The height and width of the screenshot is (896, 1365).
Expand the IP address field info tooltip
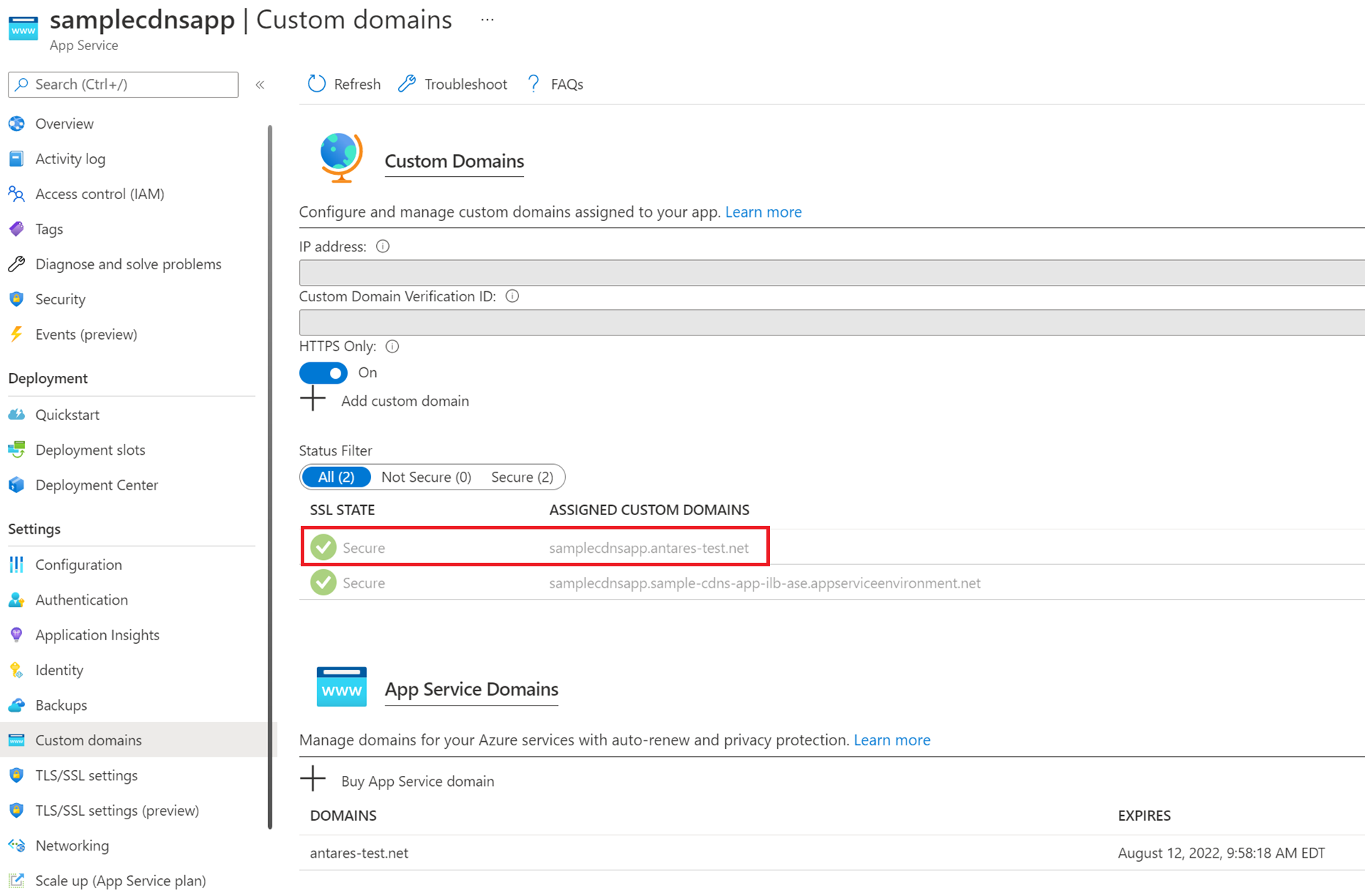tap(411, 246)
